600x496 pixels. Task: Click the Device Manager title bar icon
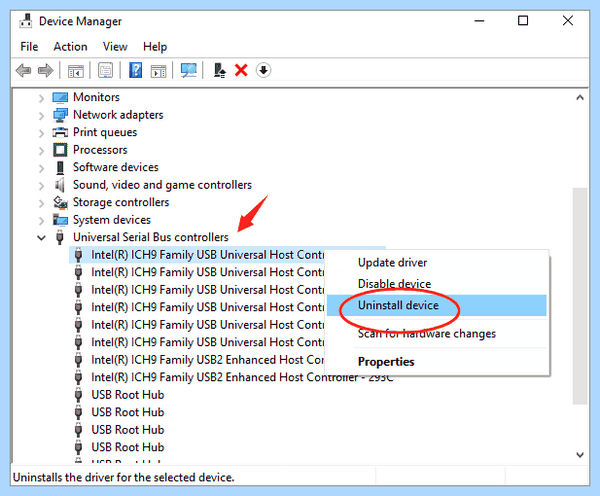(26, 21)
